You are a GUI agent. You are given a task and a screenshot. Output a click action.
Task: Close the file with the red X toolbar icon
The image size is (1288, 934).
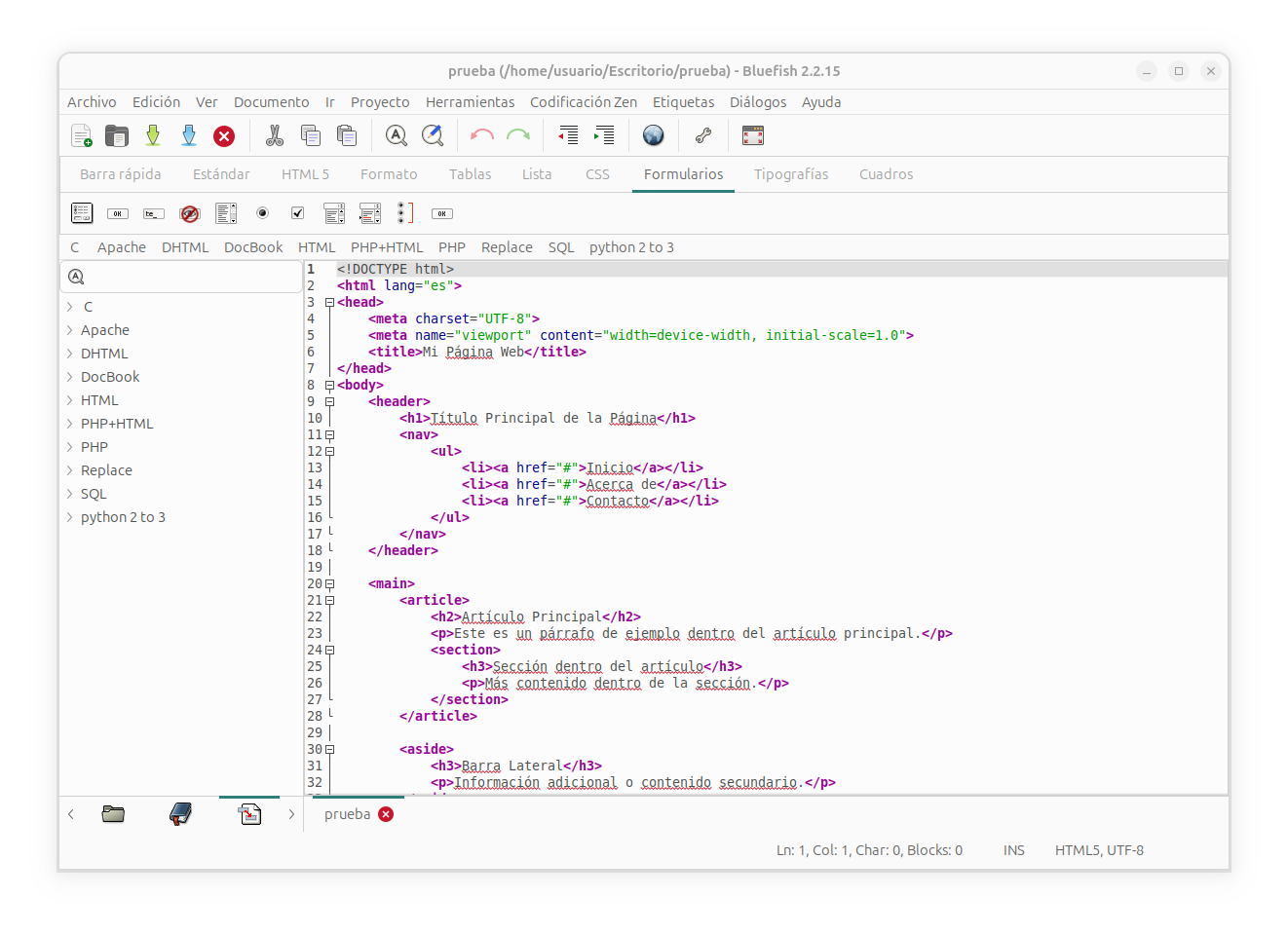(224, 136)
